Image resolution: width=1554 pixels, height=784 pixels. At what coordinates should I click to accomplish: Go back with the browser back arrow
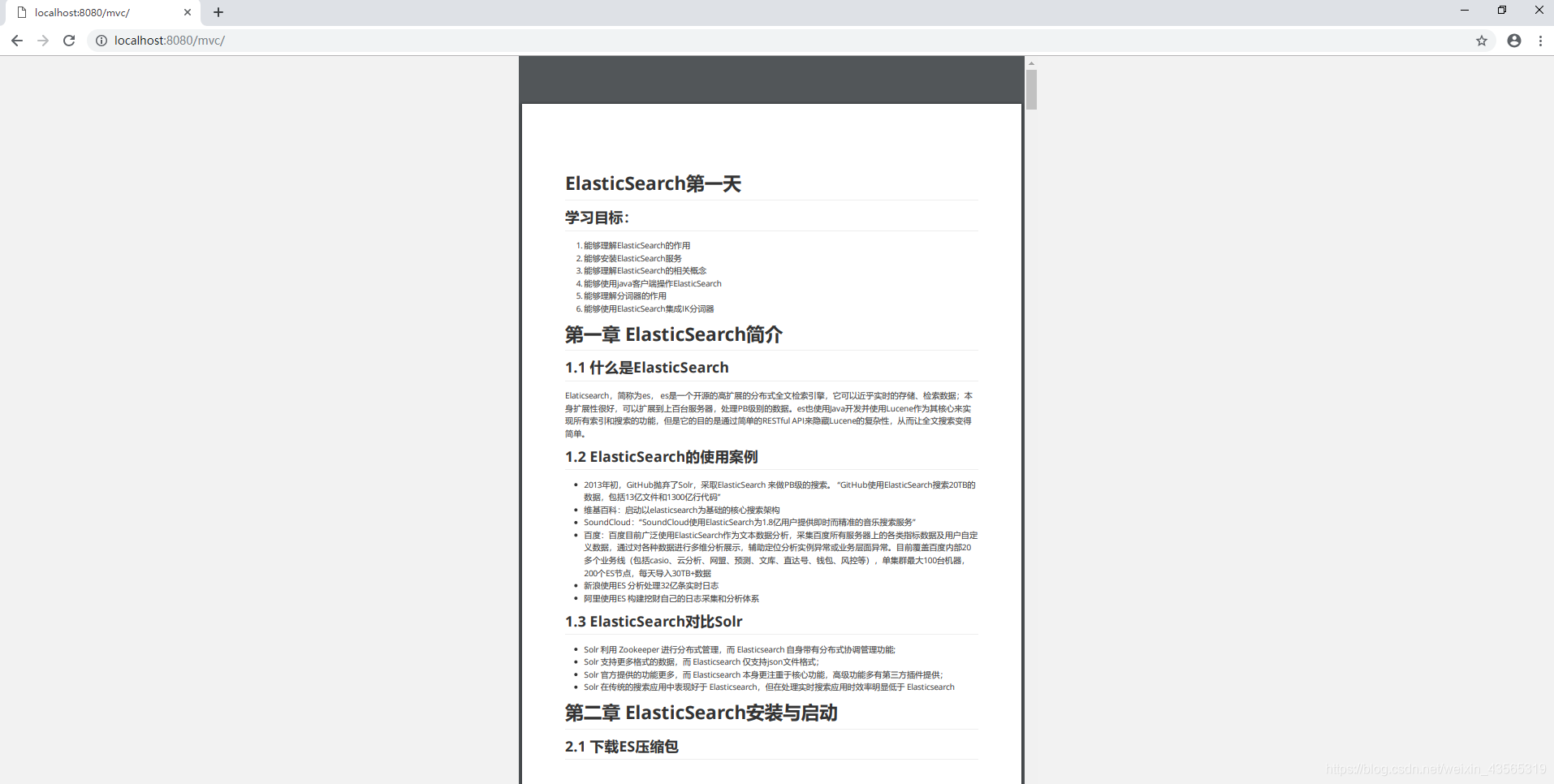tap(17, 41)
